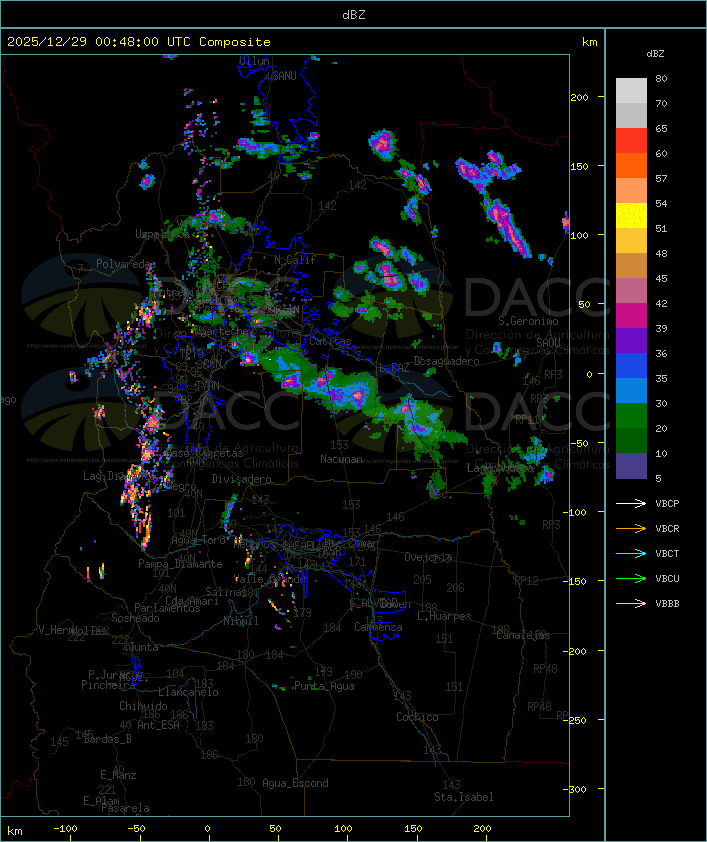This screenshot has width=707, height=842.
Task: Click the 'Llancanelo' map label
Action: [x=188, y=692]
